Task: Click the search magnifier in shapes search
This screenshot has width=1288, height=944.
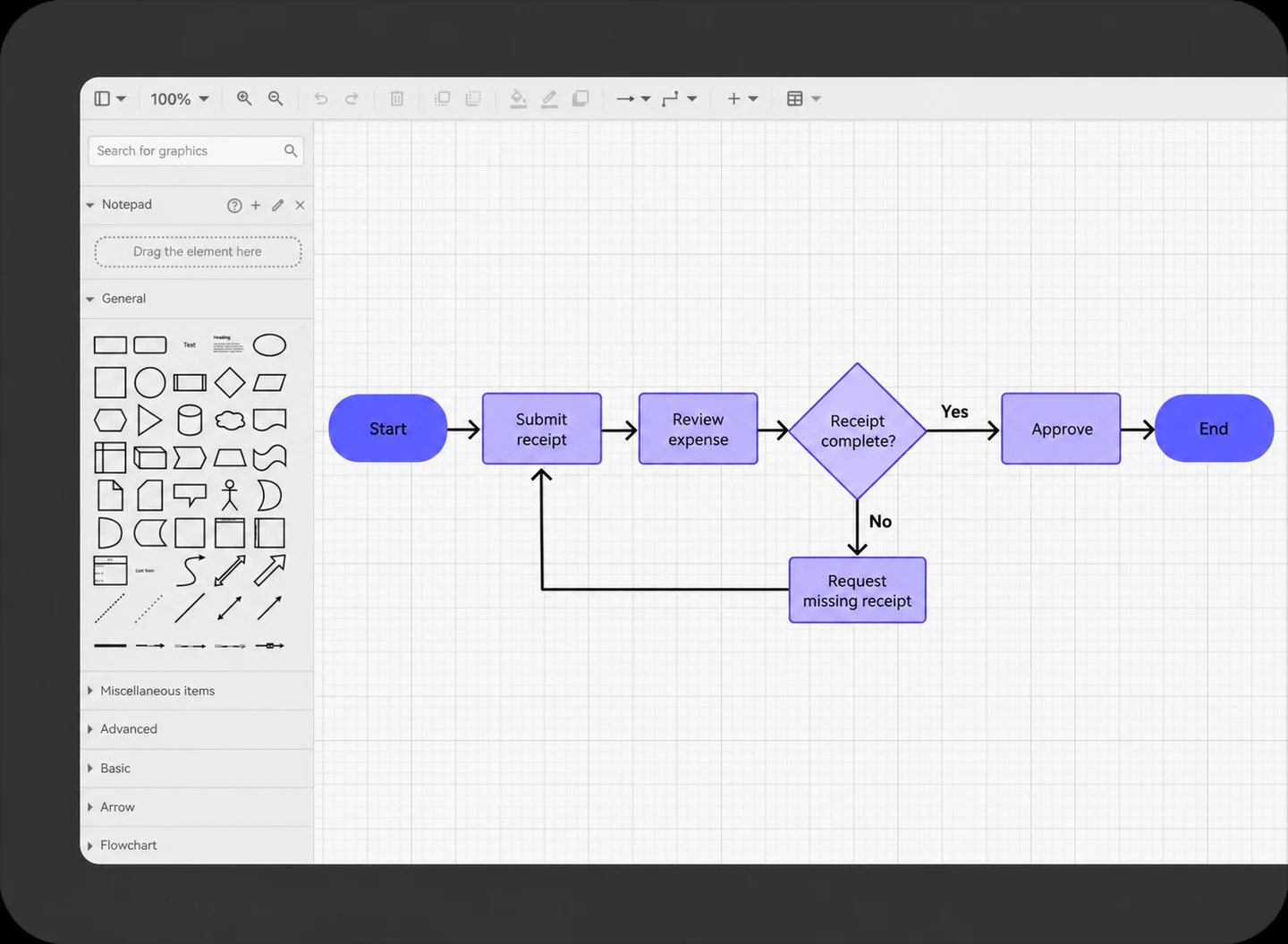Action: [291, 150]
